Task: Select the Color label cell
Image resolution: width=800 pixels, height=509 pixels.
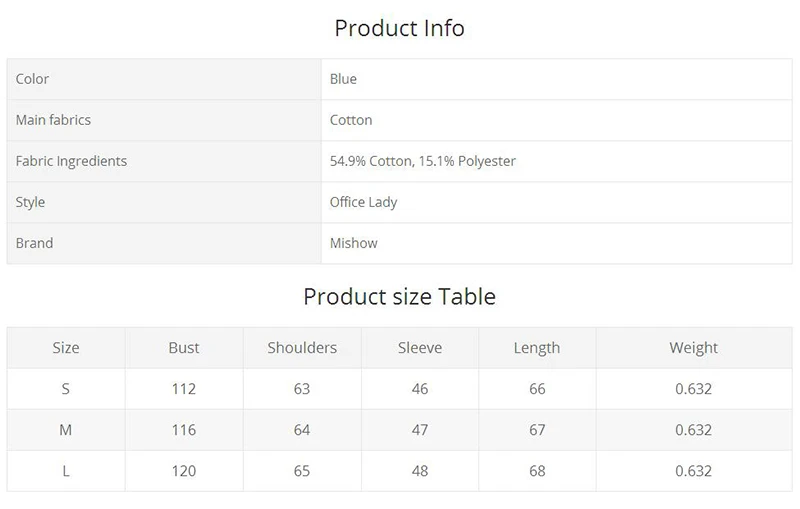Action: 164,79
